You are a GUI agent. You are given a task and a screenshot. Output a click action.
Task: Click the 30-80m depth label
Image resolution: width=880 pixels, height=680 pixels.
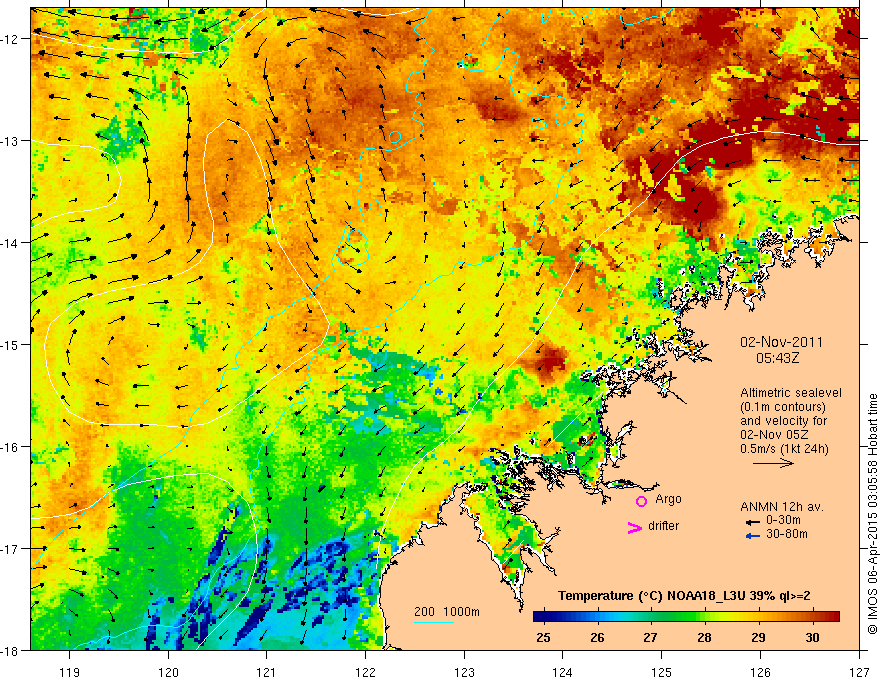[787, 534]
